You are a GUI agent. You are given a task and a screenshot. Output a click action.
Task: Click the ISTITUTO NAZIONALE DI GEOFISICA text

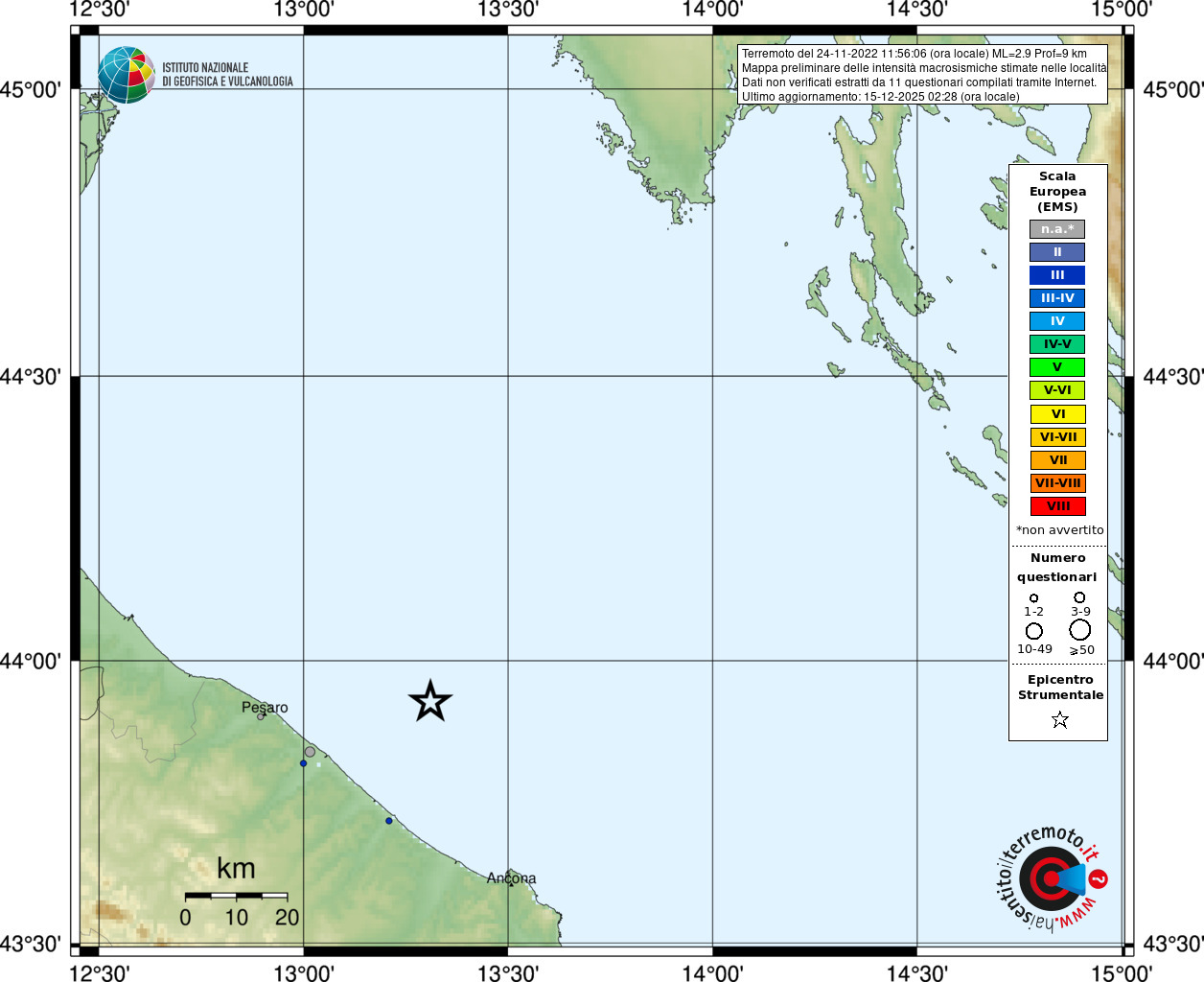point(227,75)
